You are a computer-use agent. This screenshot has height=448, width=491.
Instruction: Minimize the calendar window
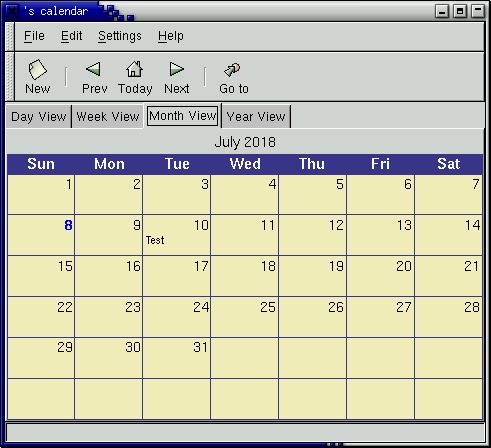point(442,11)
